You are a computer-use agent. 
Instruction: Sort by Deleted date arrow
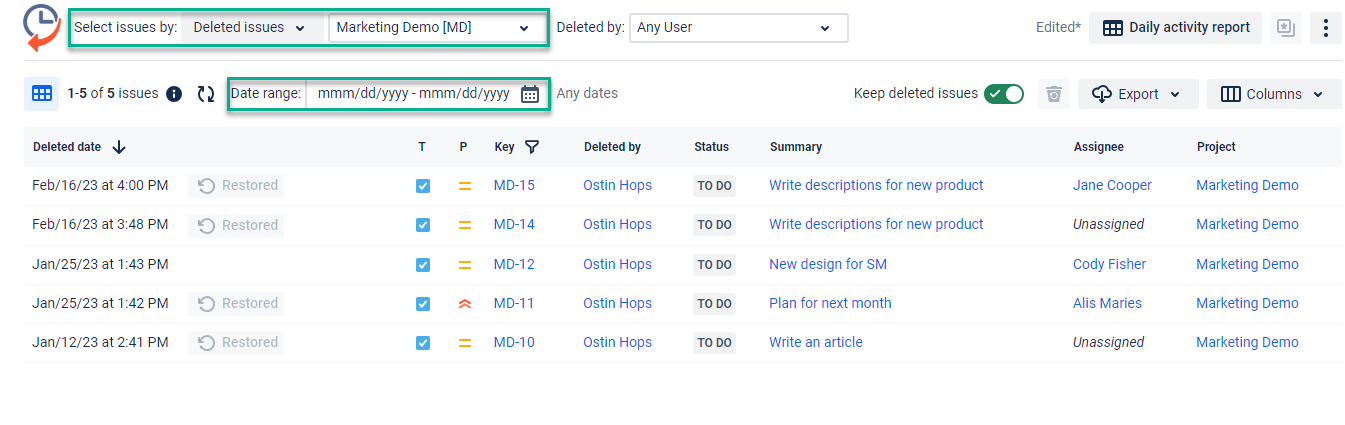[x=119, y=147]
